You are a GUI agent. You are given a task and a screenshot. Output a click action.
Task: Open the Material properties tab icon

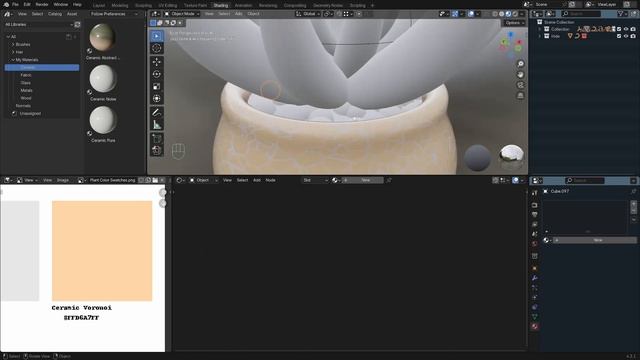point(535,327)
